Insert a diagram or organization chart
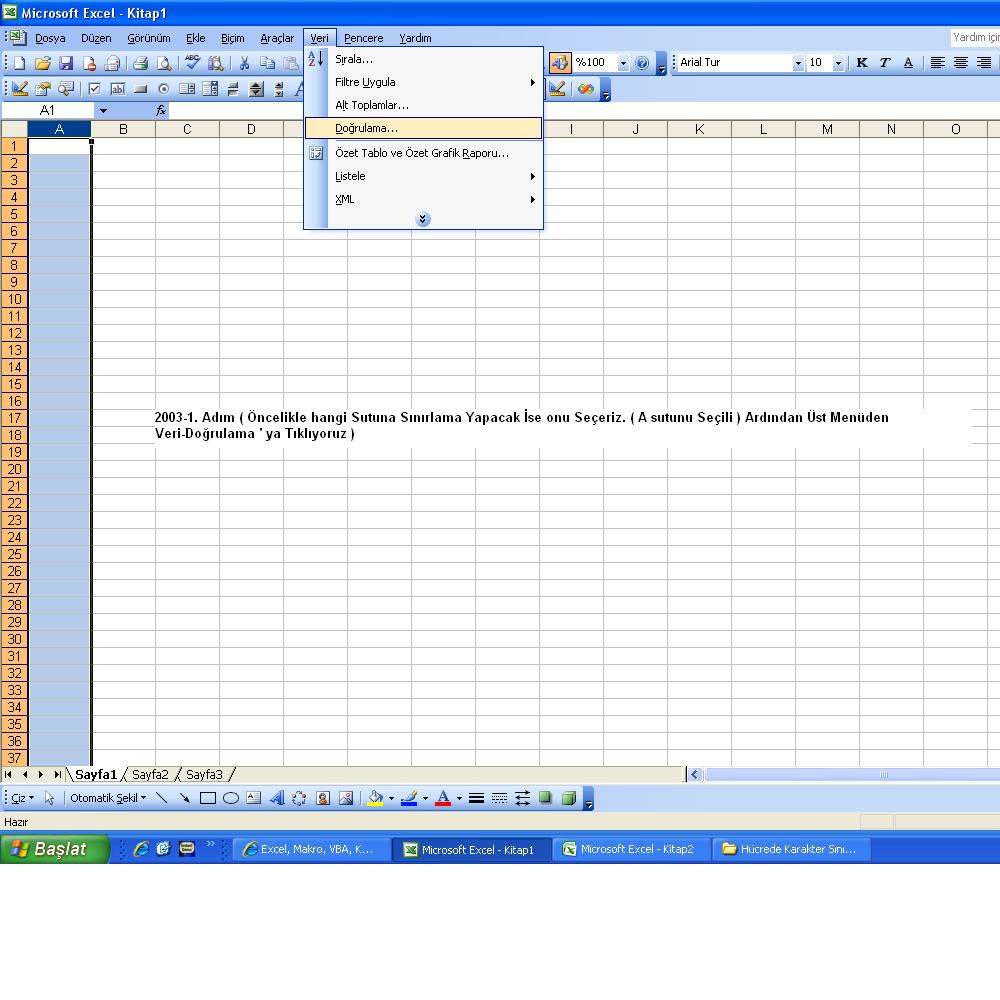The height and width of the screenshot is (1000, 1000). (x=299, y=798)
